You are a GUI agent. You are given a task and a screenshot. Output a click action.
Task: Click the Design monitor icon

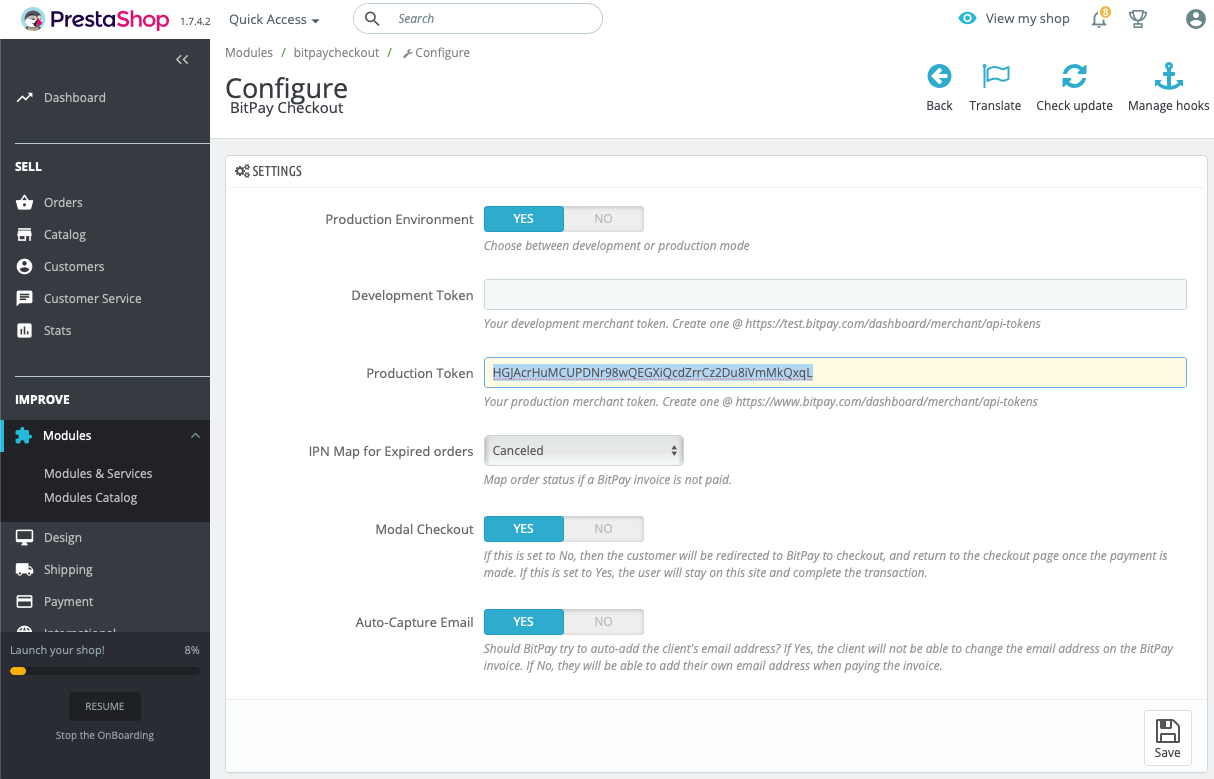tap(24, 538)
